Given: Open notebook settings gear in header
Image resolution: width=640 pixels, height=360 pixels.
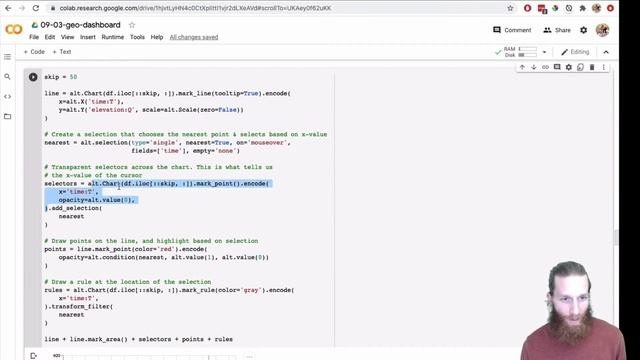Looking at the screenshot, I should pyautogui.click(x=584, y=30).
